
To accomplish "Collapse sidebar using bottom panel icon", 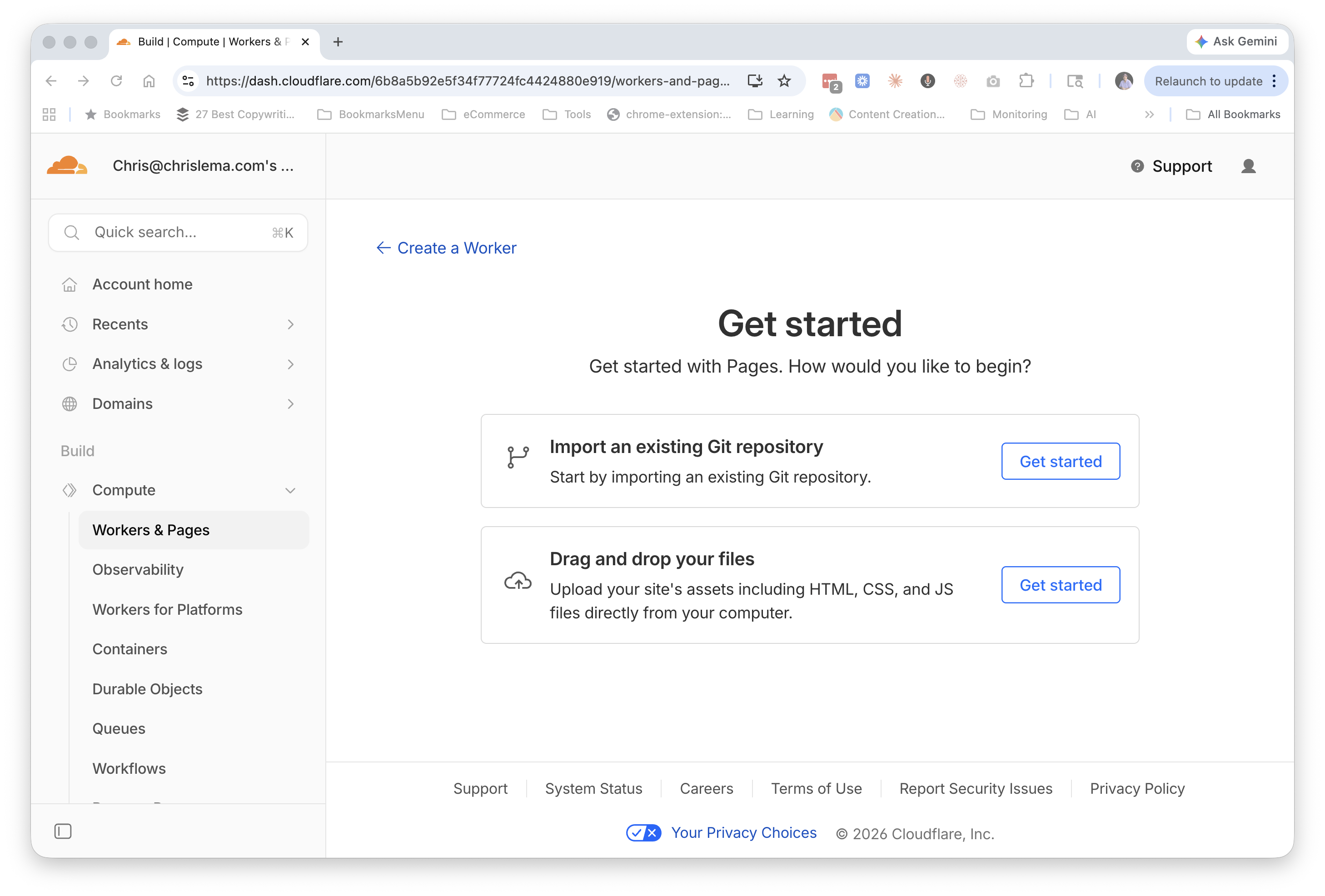I will tap(63, 831).
